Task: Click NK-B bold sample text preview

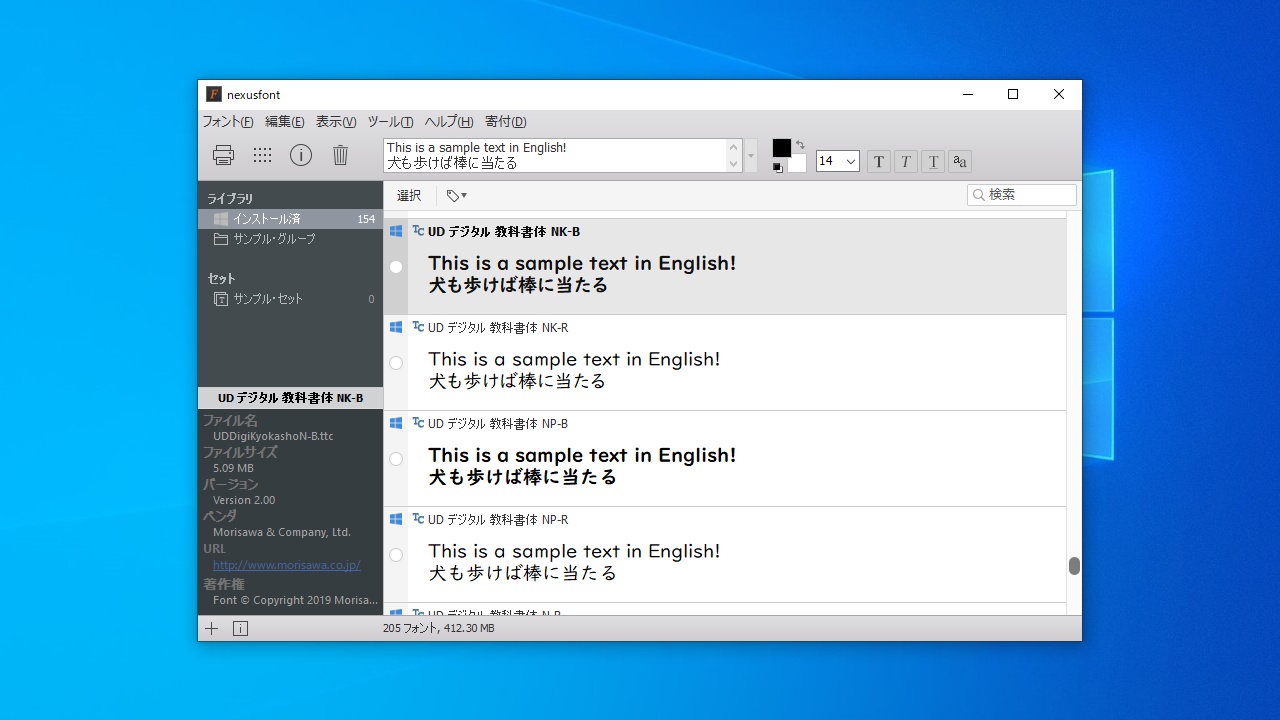Action: (582, 274)
